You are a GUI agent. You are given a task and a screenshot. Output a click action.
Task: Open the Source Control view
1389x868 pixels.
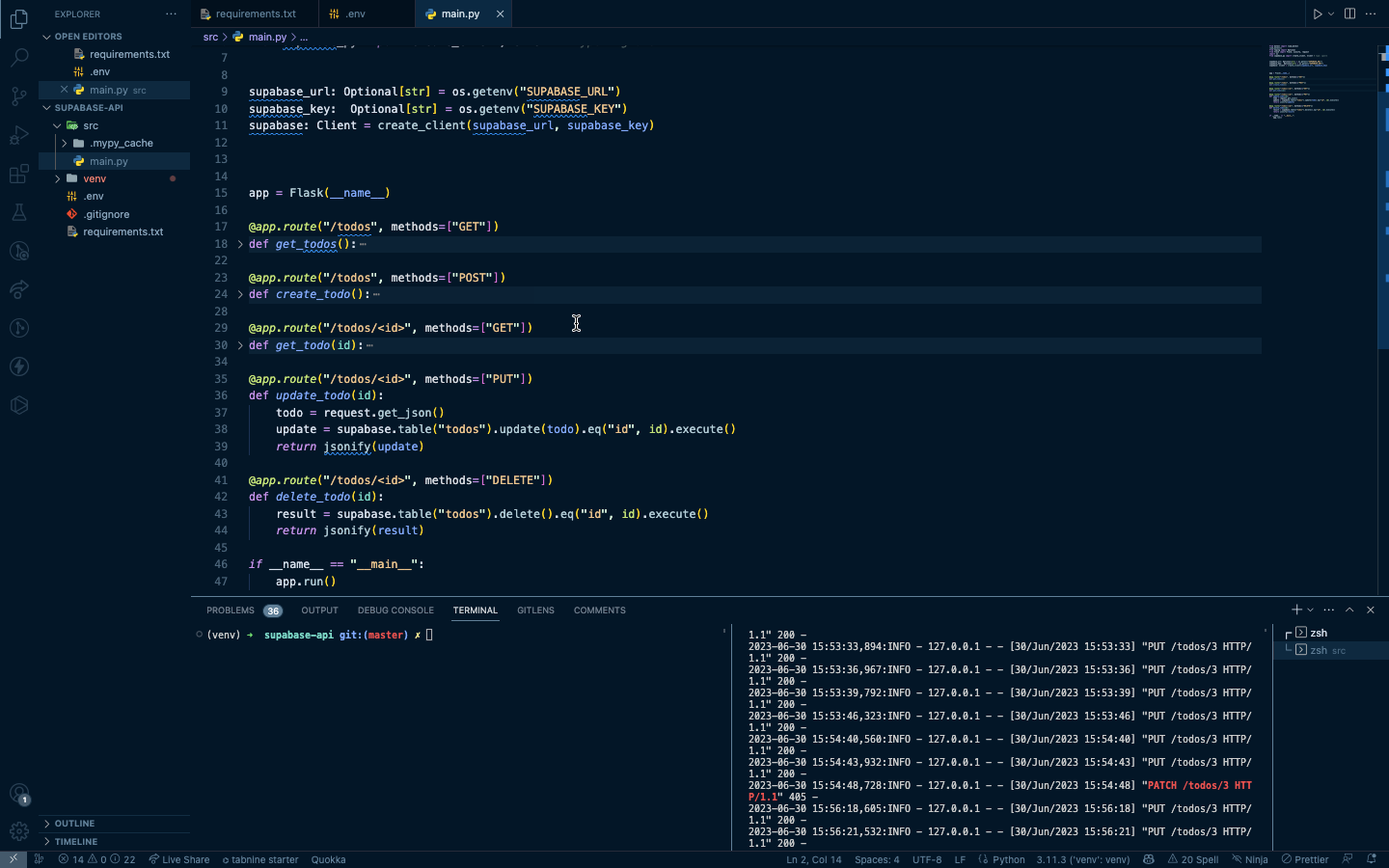coord(19,96)
